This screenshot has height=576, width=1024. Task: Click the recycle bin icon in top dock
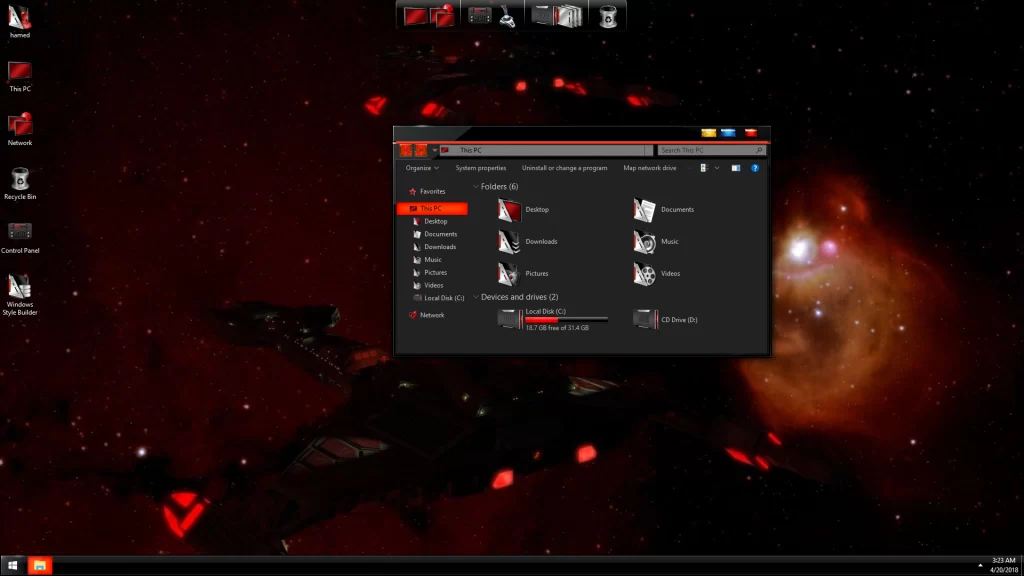coord(608,15)
